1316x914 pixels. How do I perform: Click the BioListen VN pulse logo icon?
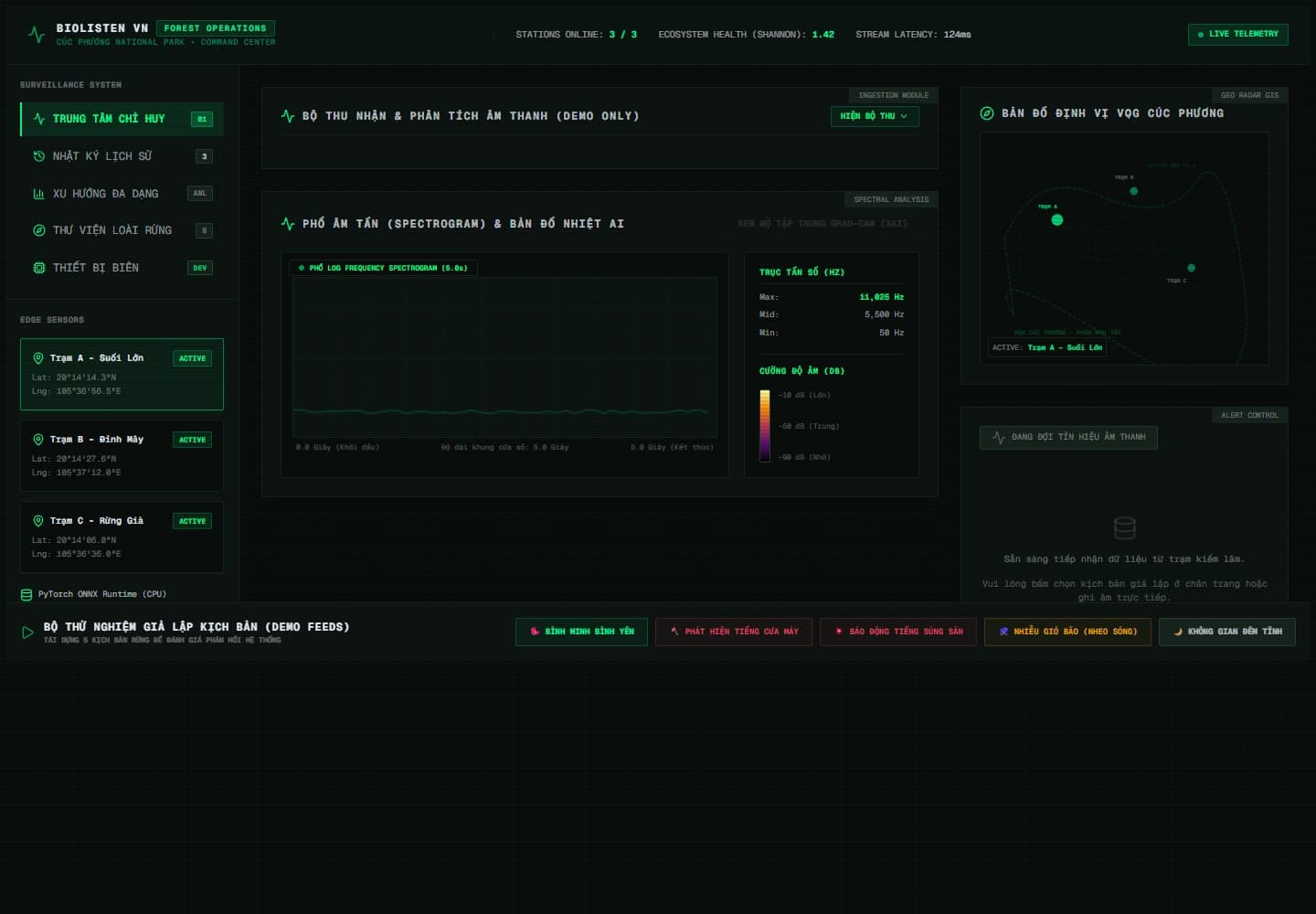(x=37, y=35)
